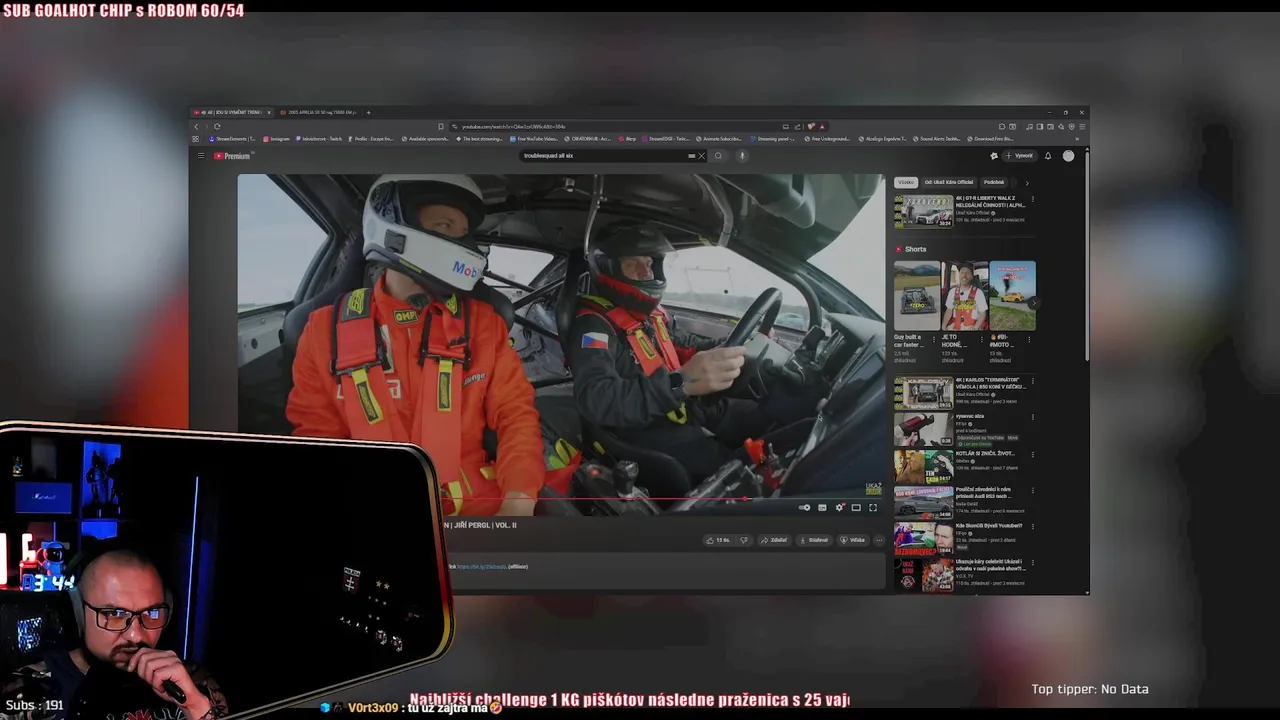Show more filter chips with the right arrow

1026,183
